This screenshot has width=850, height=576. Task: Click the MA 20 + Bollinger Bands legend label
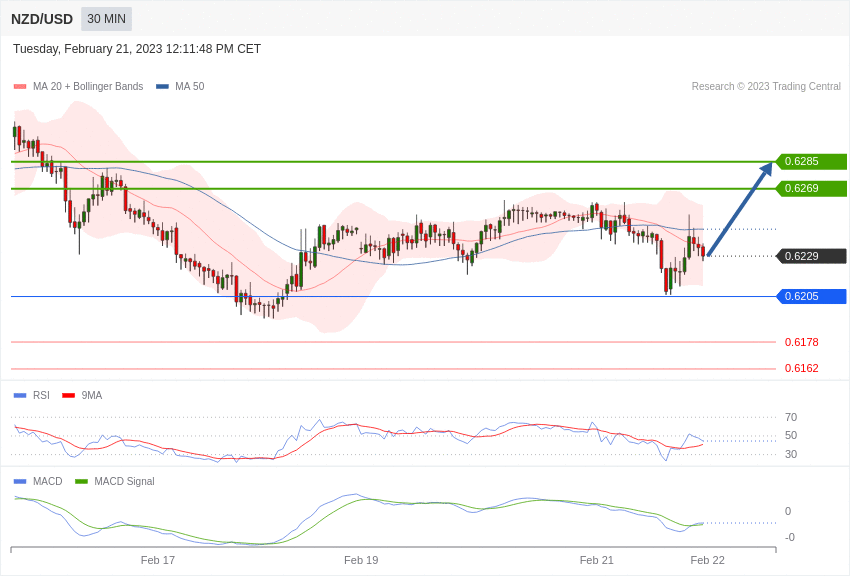(88, 86)
